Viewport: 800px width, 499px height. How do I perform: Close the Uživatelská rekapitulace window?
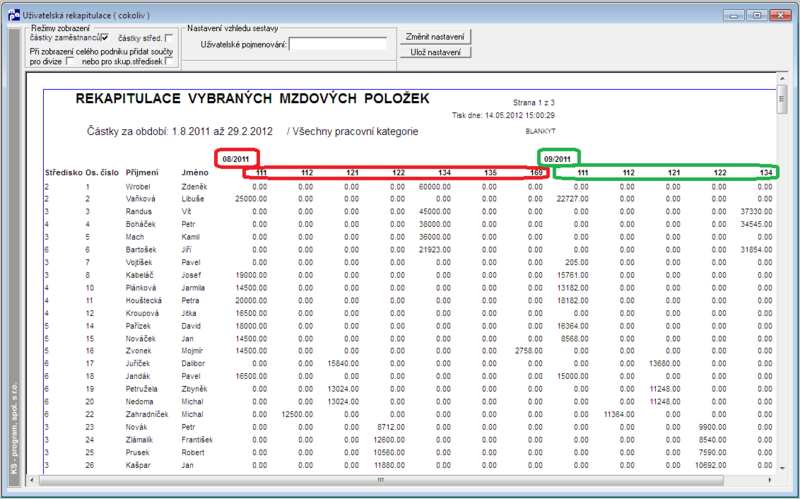[781, 15]
